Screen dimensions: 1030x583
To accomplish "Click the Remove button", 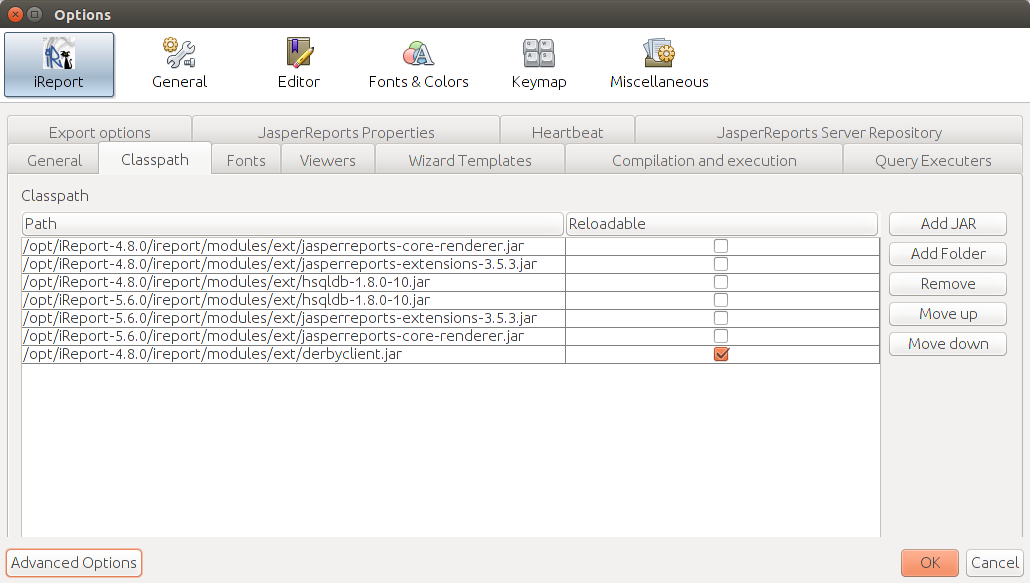I will pyautogui.click(x=948, y=284).
